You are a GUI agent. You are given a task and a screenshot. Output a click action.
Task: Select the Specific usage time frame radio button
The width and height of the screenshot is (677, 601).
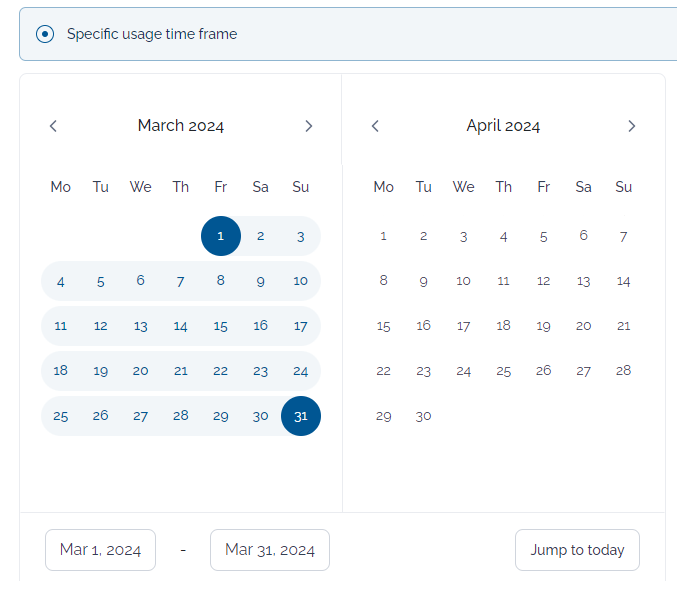click(x=45, y=34)
